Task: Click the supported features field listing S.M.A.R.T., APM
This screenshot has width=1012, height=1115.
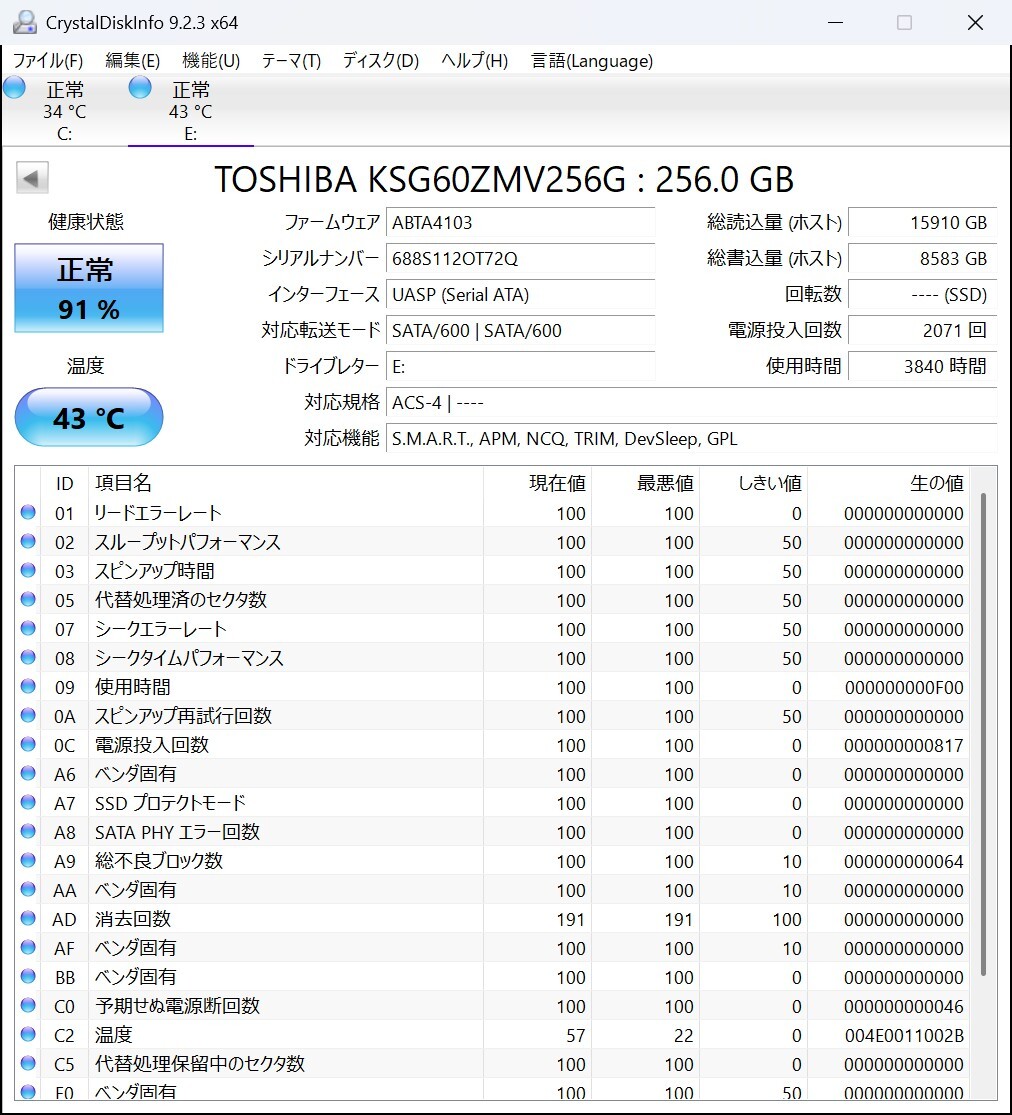Action: pyautogui.click(x=691, y=438)
